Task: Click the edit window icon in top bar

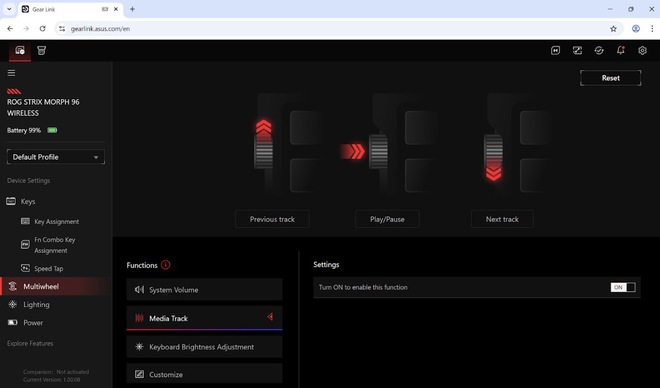Action: pyautogui.click(x=577, y=50)
